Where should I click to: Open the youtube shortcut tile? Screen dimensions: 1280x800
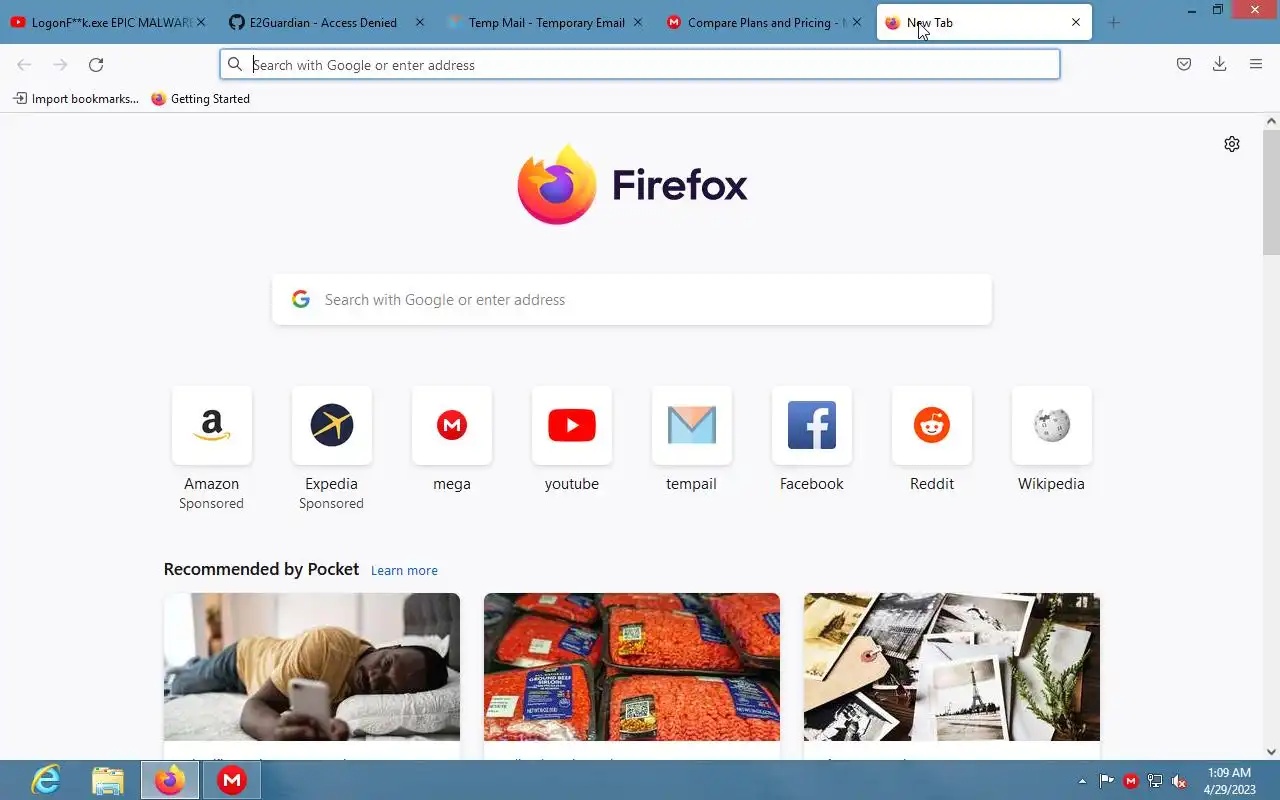571,425
